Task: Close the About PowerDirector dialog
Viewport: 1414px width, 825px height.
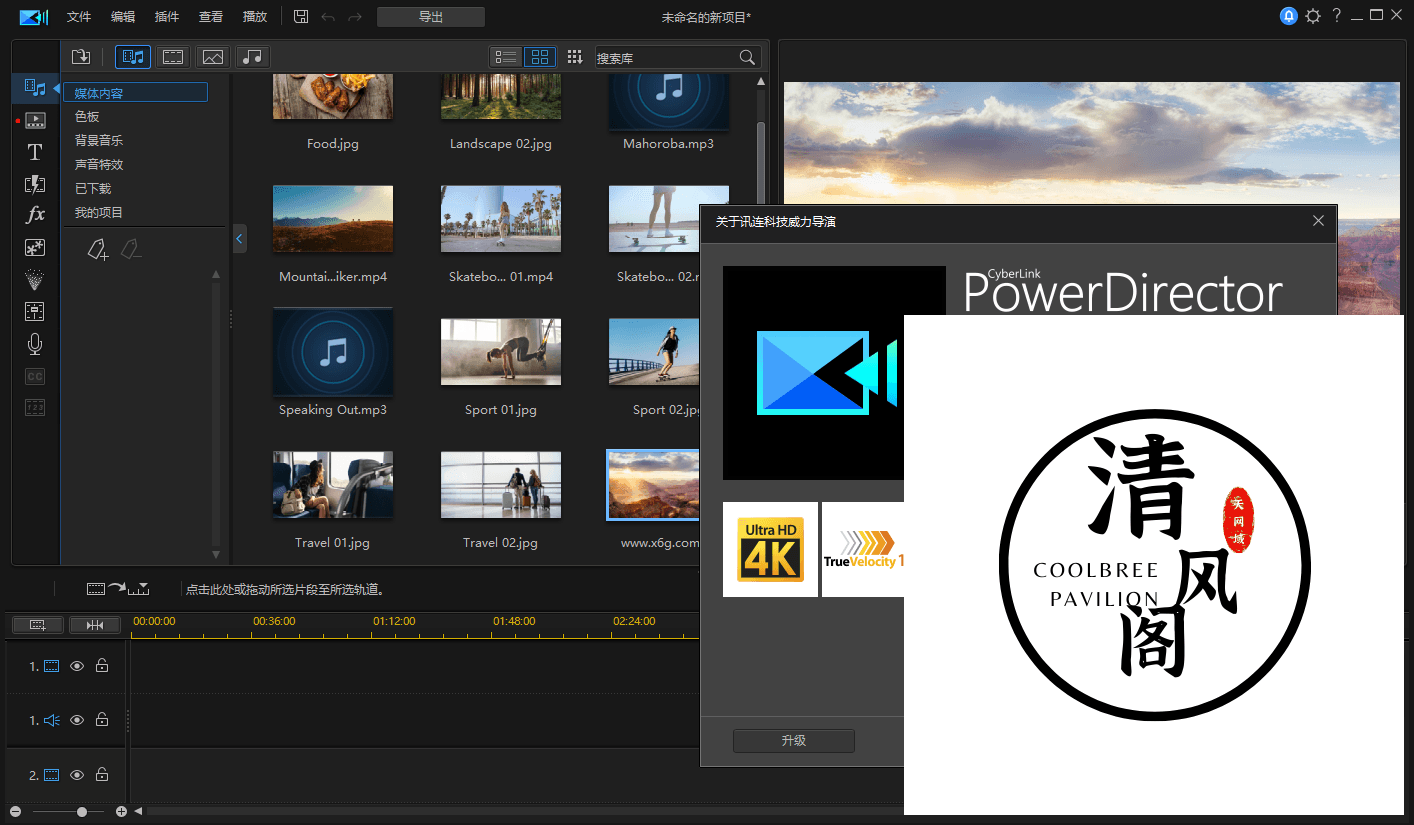Action: [x=1319, y=221]
